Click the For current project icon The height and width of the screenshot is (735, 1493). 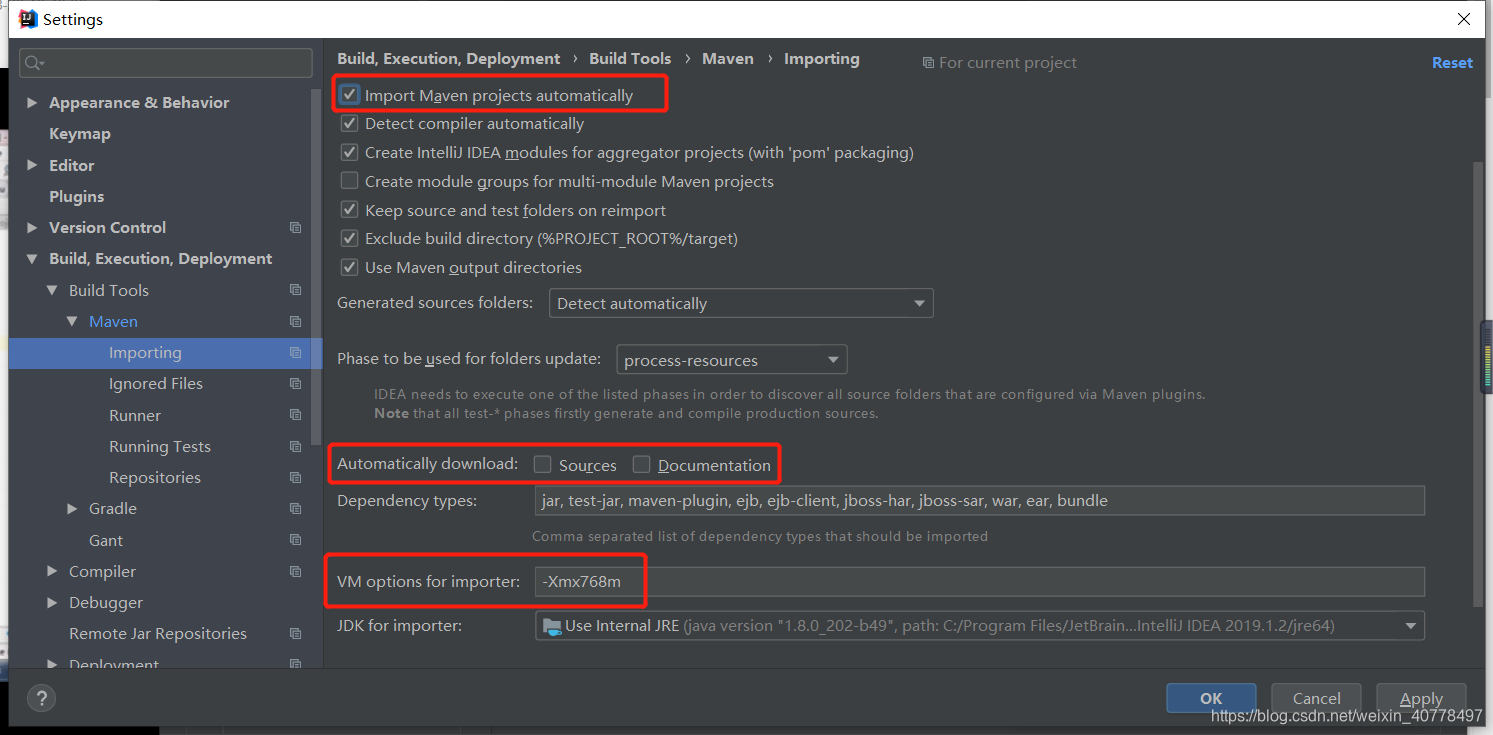pyautogui.click(x=928, y=63)
